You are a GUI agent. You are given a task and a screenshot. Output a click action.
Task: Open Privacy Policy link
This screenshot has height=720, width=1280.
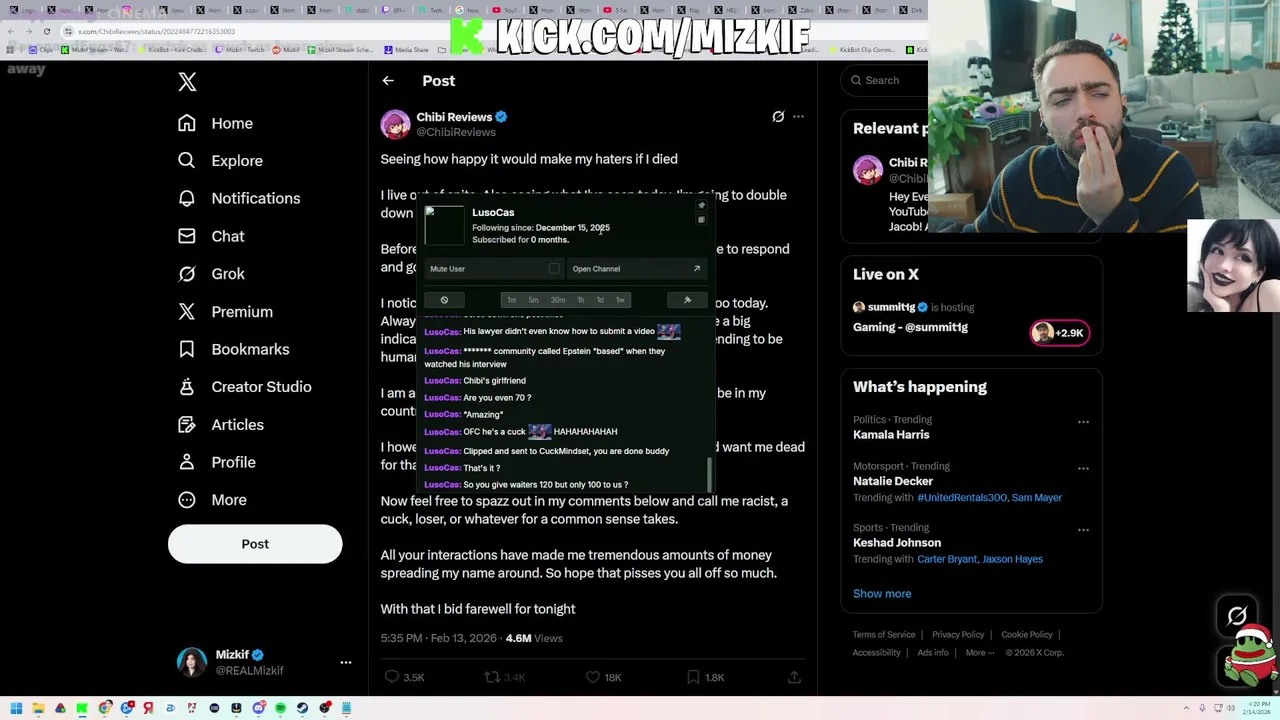[958, 634]
